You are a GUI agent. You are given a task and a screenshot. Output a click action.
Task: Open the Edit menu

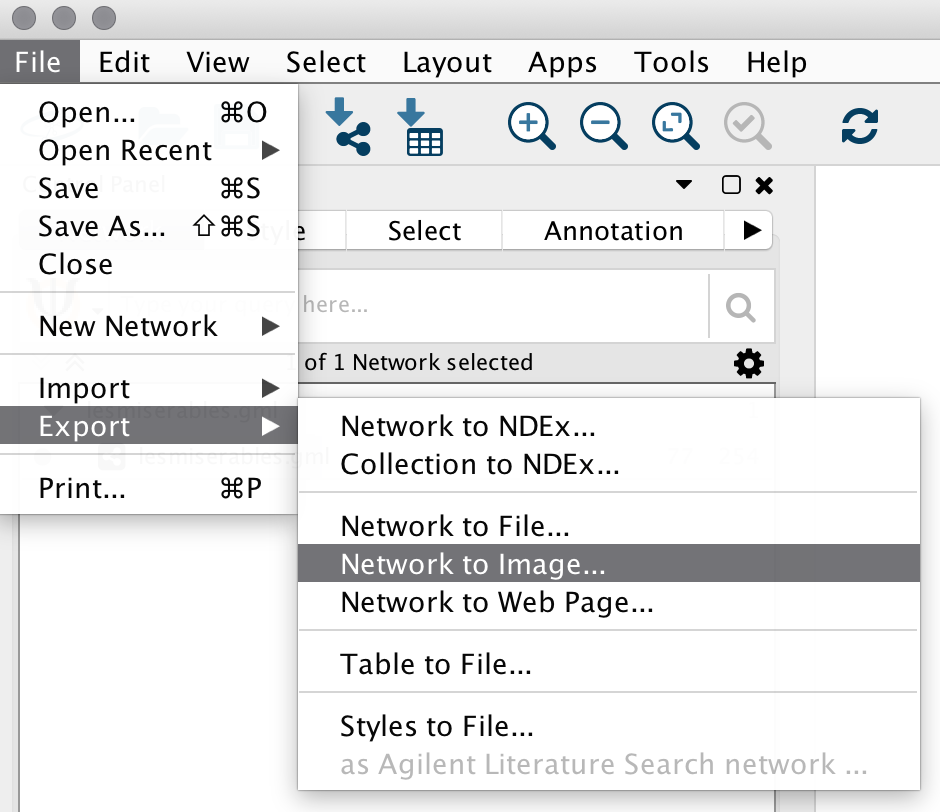(x=124, y=62)
